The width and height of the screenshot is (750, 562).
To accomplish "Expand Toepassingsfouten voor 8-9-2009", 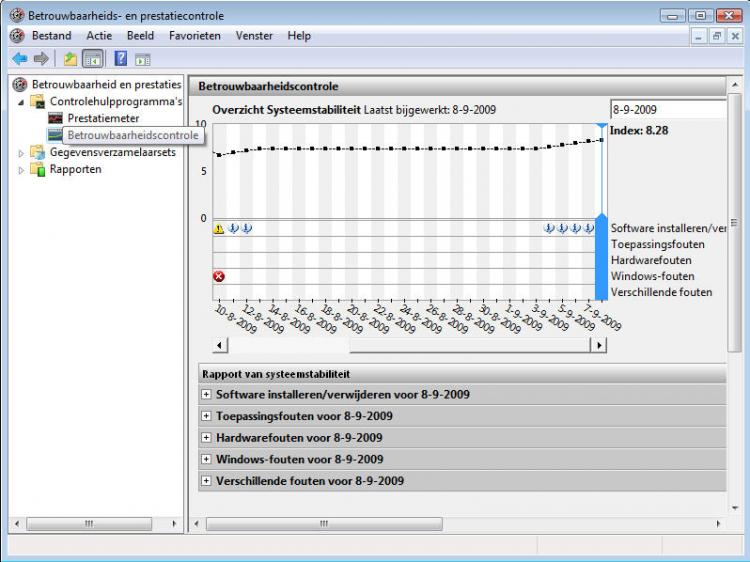I will (x=206, y=416).
